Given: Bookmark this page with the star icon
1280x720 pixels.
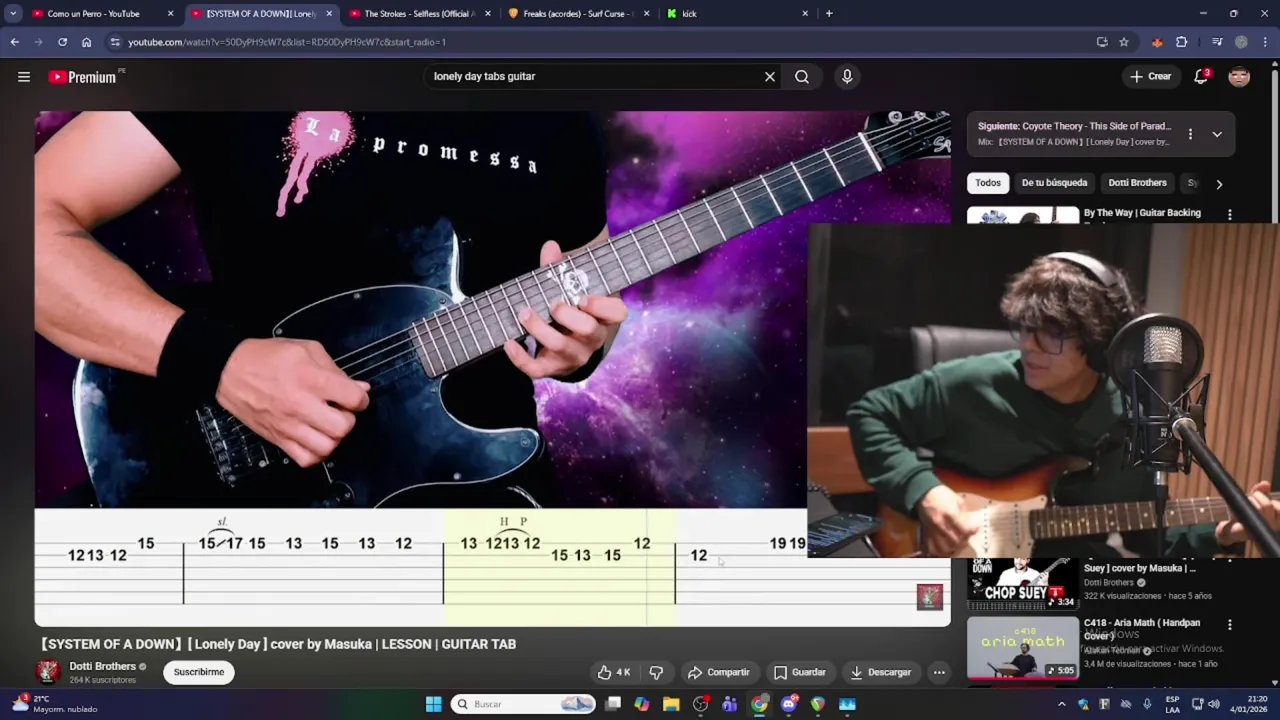Looking at the screenshot, I should (1124, 42).
